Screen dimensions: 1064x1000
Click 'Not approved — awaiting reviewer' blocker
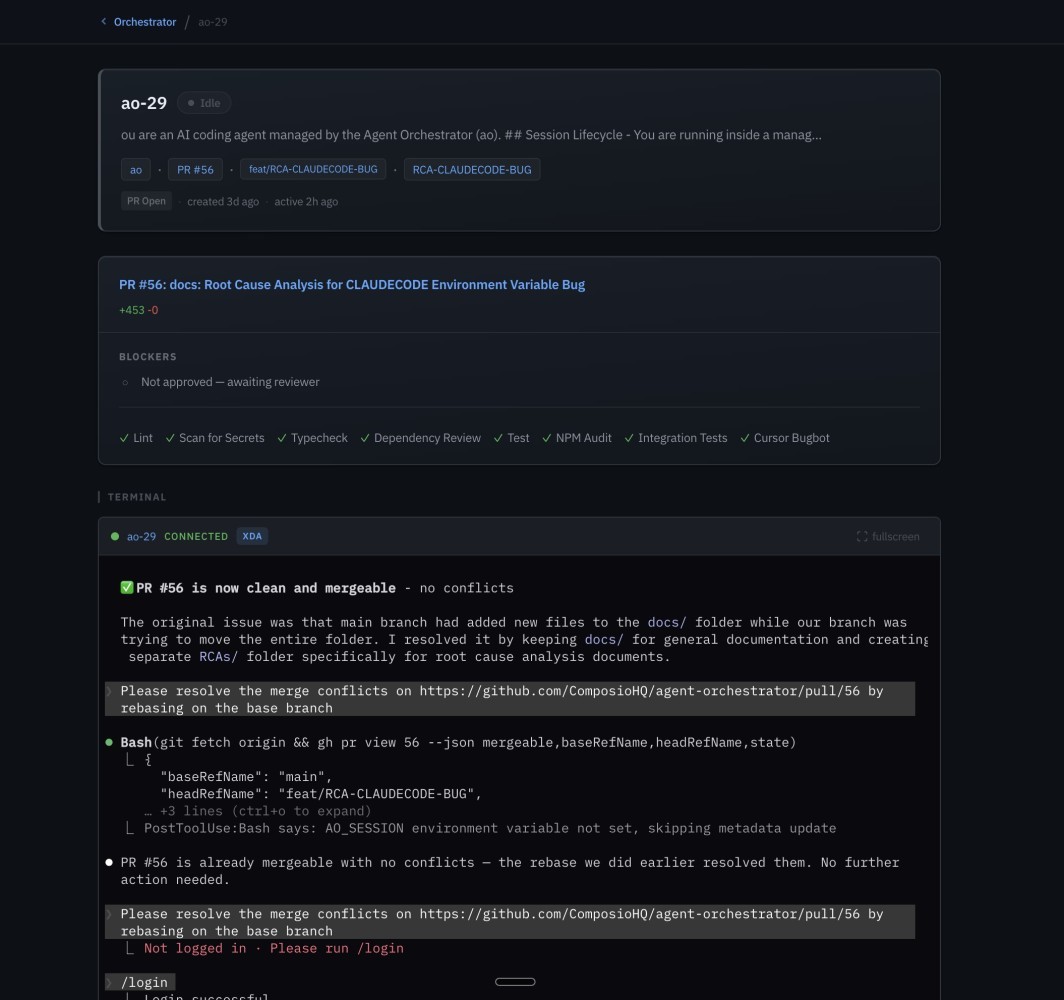click(230, 382)
